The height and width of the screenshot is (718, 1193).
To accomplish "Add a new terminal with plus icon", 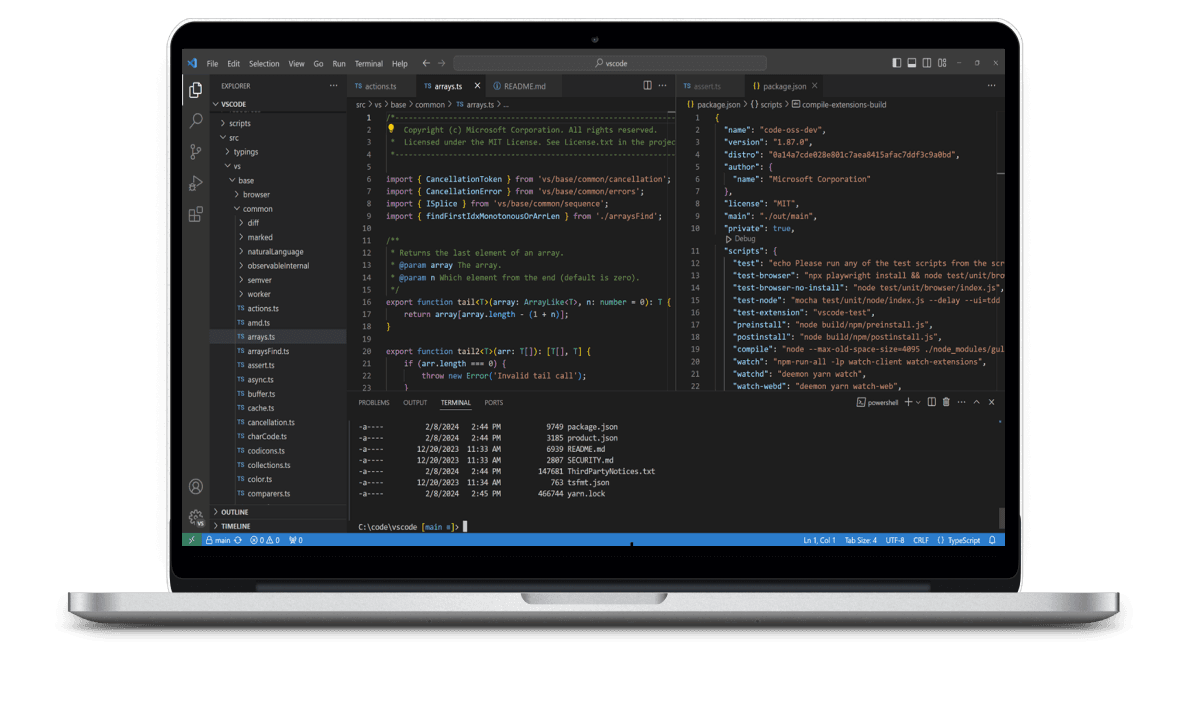I will (908, 402).
